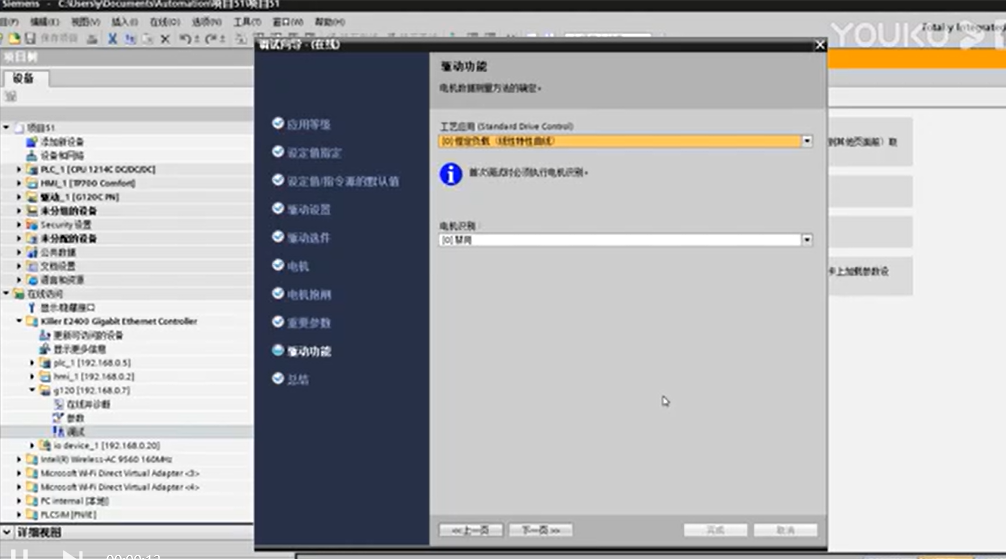This screenshot has width=1006, height=559.
Task: Collapse the 项目51 project tree node
Action: [6, 128]
